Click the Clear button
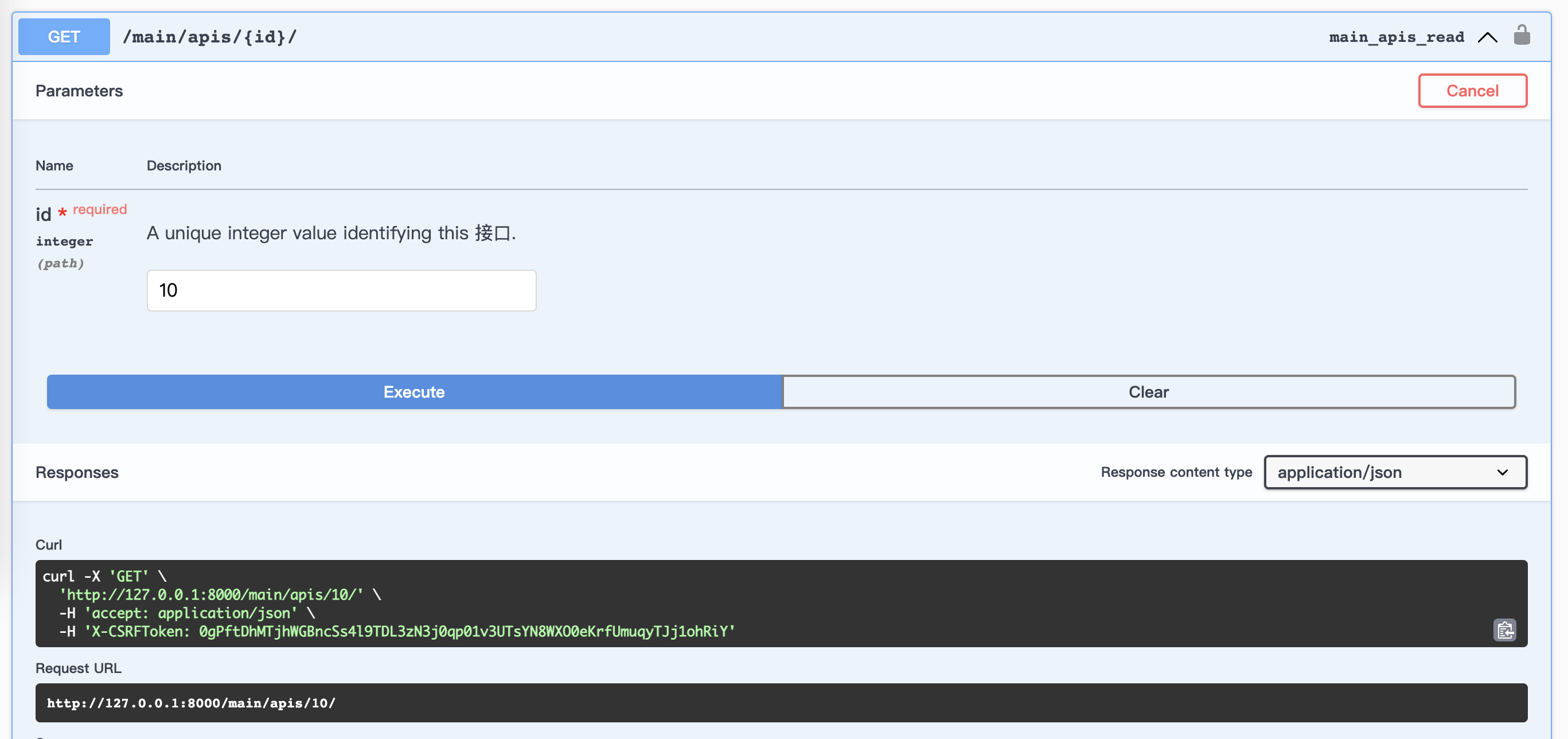1568x739 pixels. (x=1148, y=392)
